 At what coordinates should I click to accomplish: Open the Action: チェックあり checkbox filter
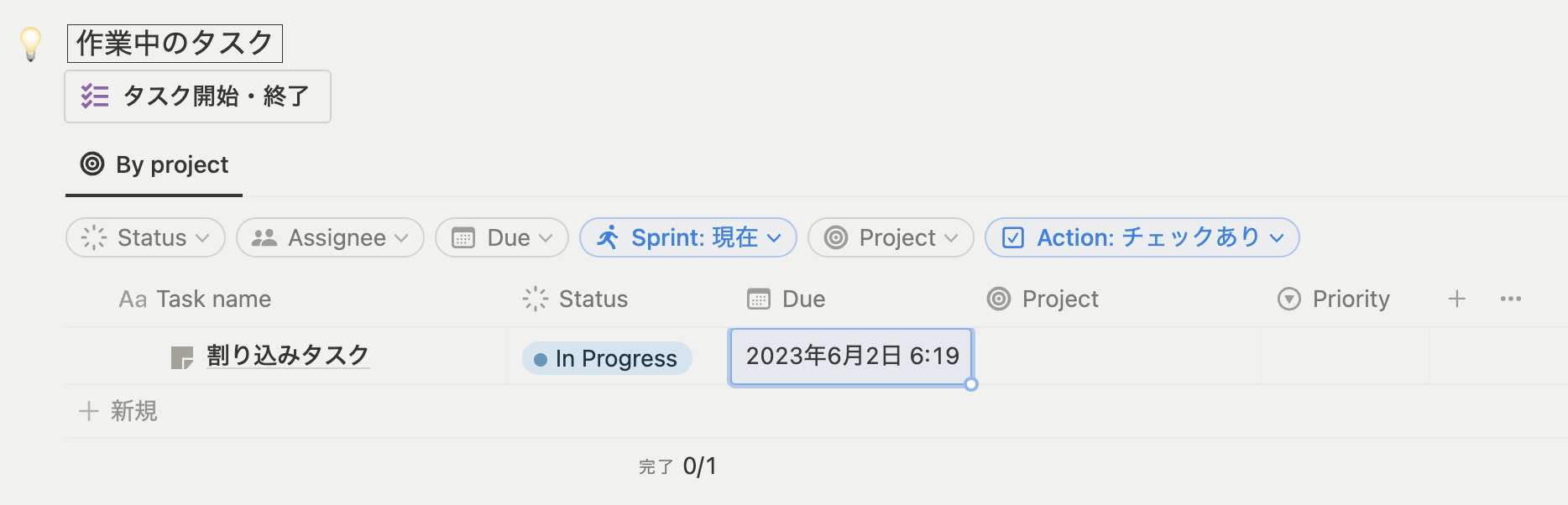point(1142,237)
